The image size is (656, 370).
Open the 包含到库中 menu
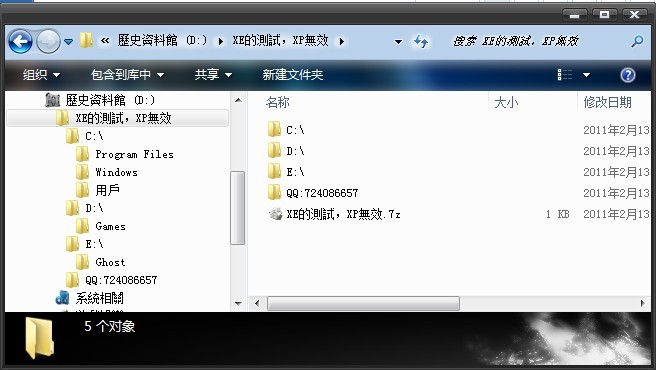pyautogui.click(x=127, y=75)
